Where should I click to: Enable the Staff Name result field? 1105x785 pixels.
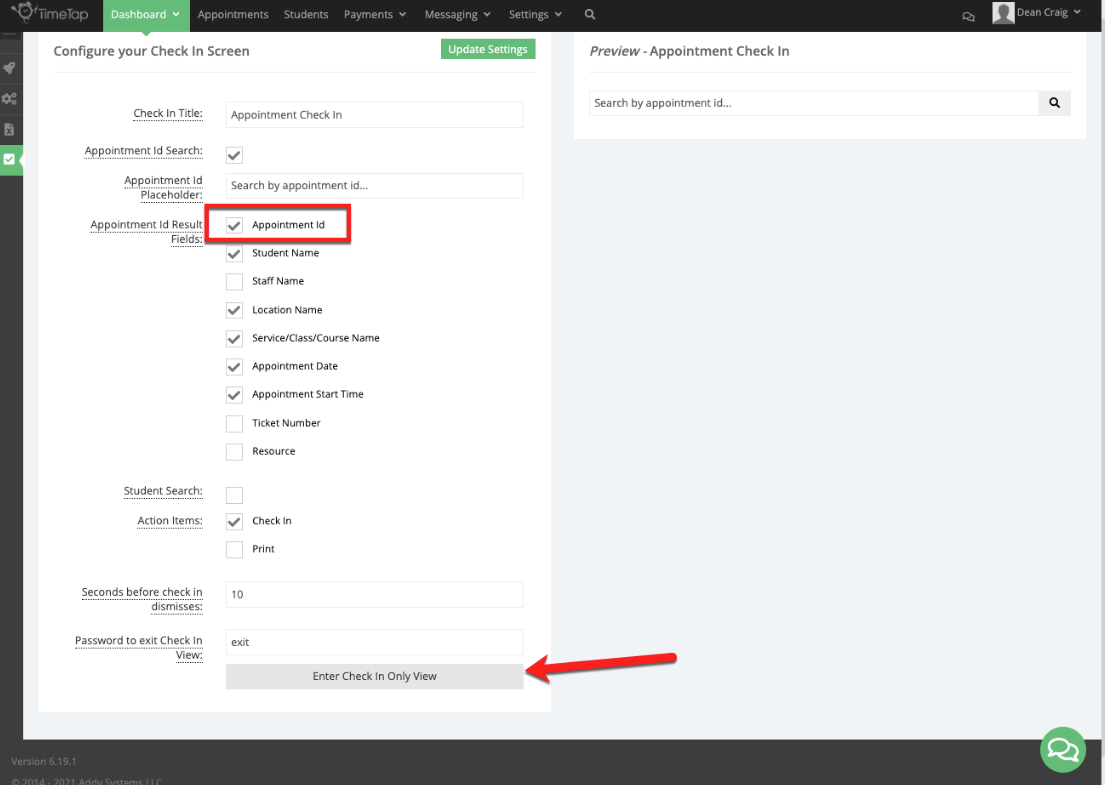click(x=234, y=281)
